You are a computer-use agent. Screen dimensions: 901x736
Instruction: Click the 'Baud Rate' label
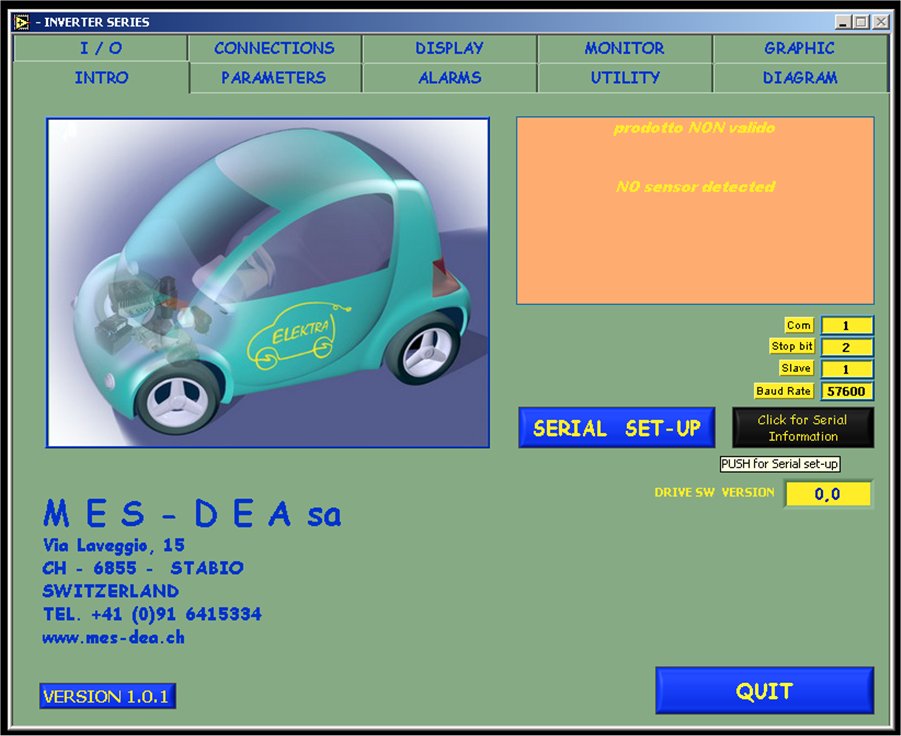coord(783,391)
